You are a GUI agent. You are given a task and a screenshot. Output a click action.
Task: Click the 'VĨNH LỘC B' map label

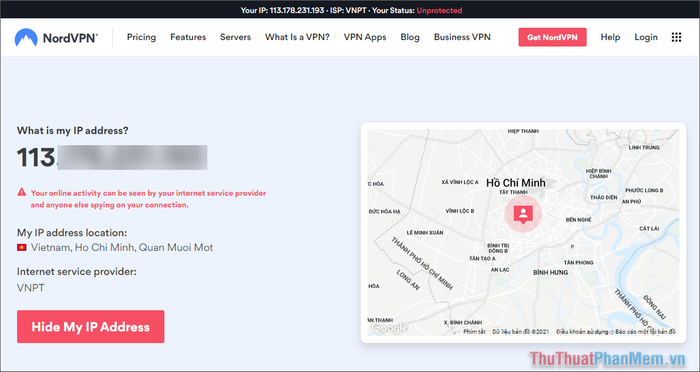460,211
